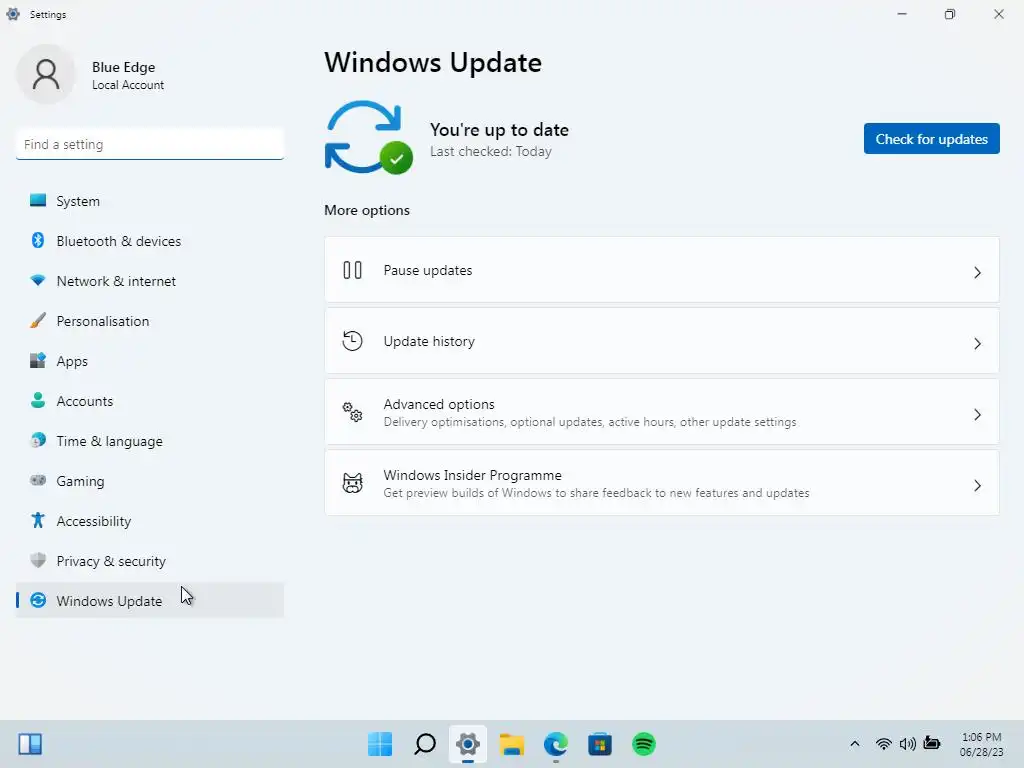The image size is (1024, 768).
Task: Open the Update history label
Action: [429, 341]
